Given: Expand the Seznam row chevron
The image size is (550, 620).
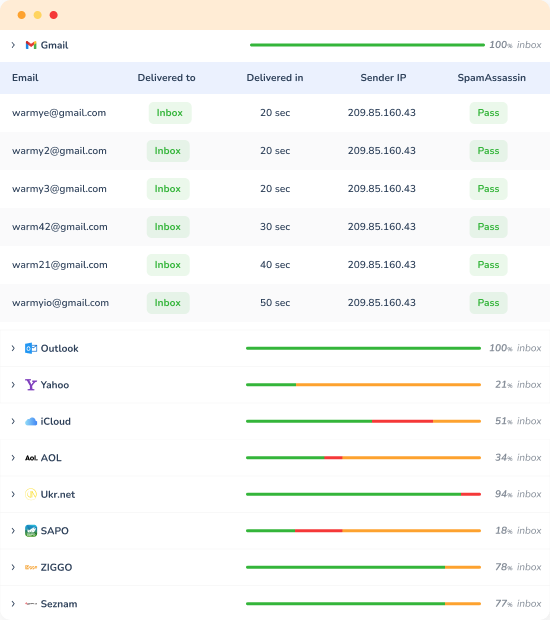Looking at the screenshot, I should tap(13, 604).
